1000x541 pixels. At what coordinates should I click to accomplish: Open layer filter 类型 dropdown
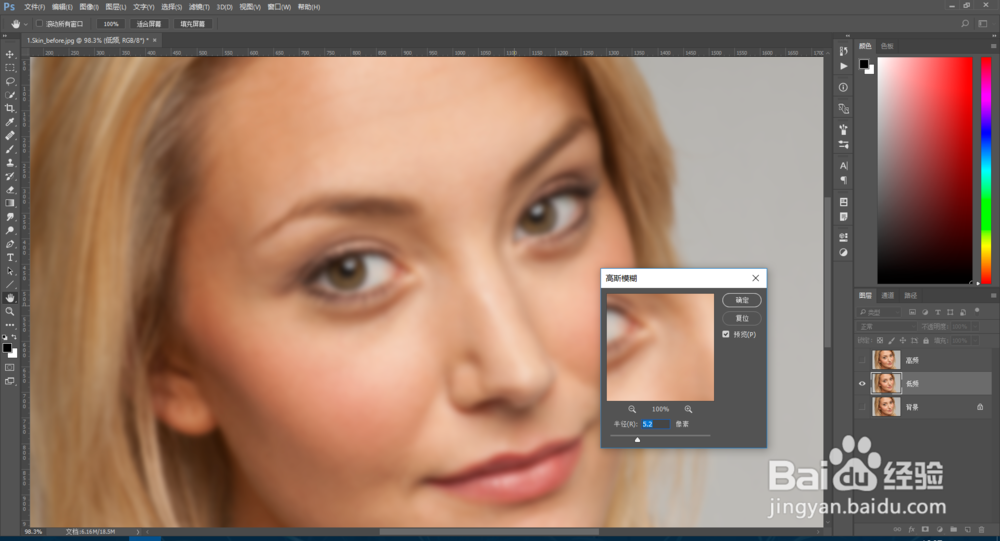click(x=879, y=312)
